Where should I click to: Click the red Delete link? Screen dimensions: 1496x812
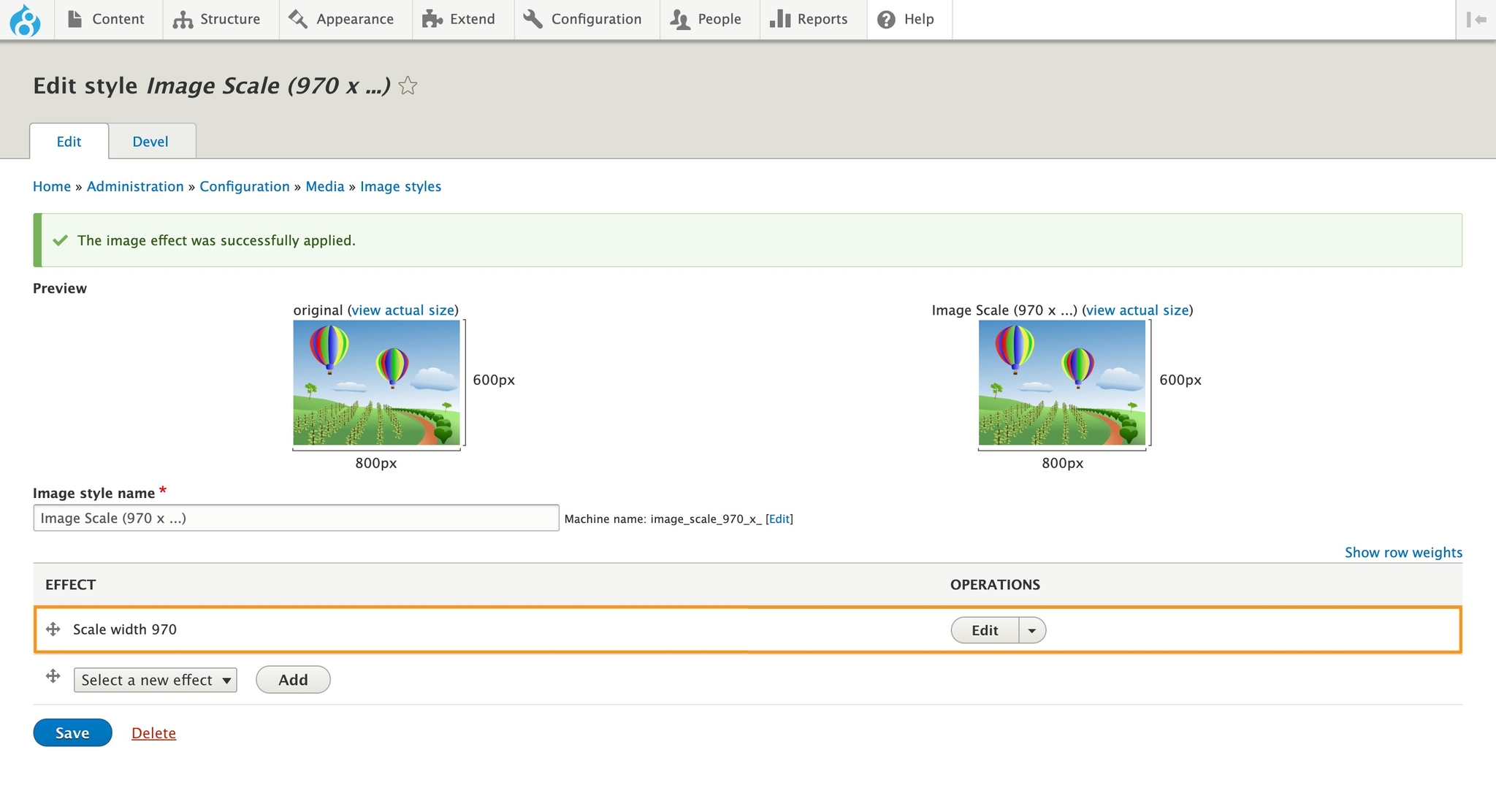point(153,733)
